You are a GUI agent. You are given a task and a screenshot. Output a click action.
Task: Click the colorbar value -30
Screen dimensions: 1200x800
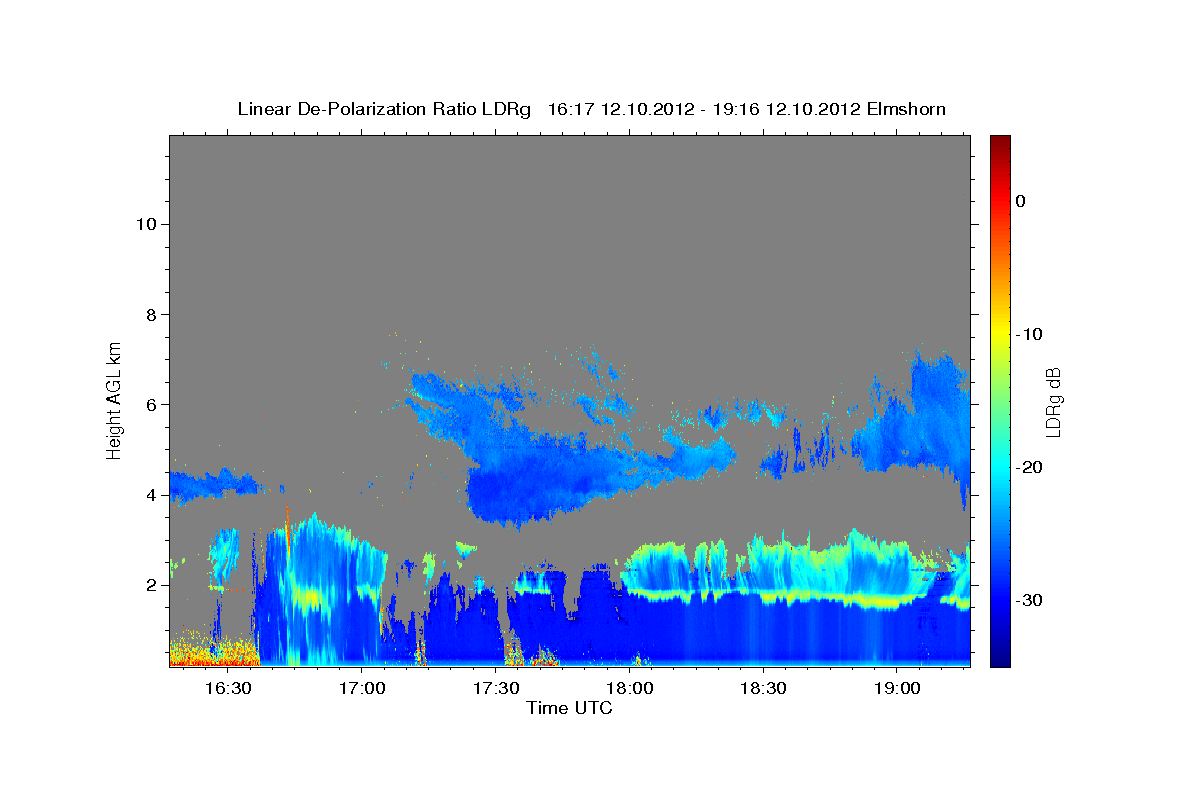1029,600
